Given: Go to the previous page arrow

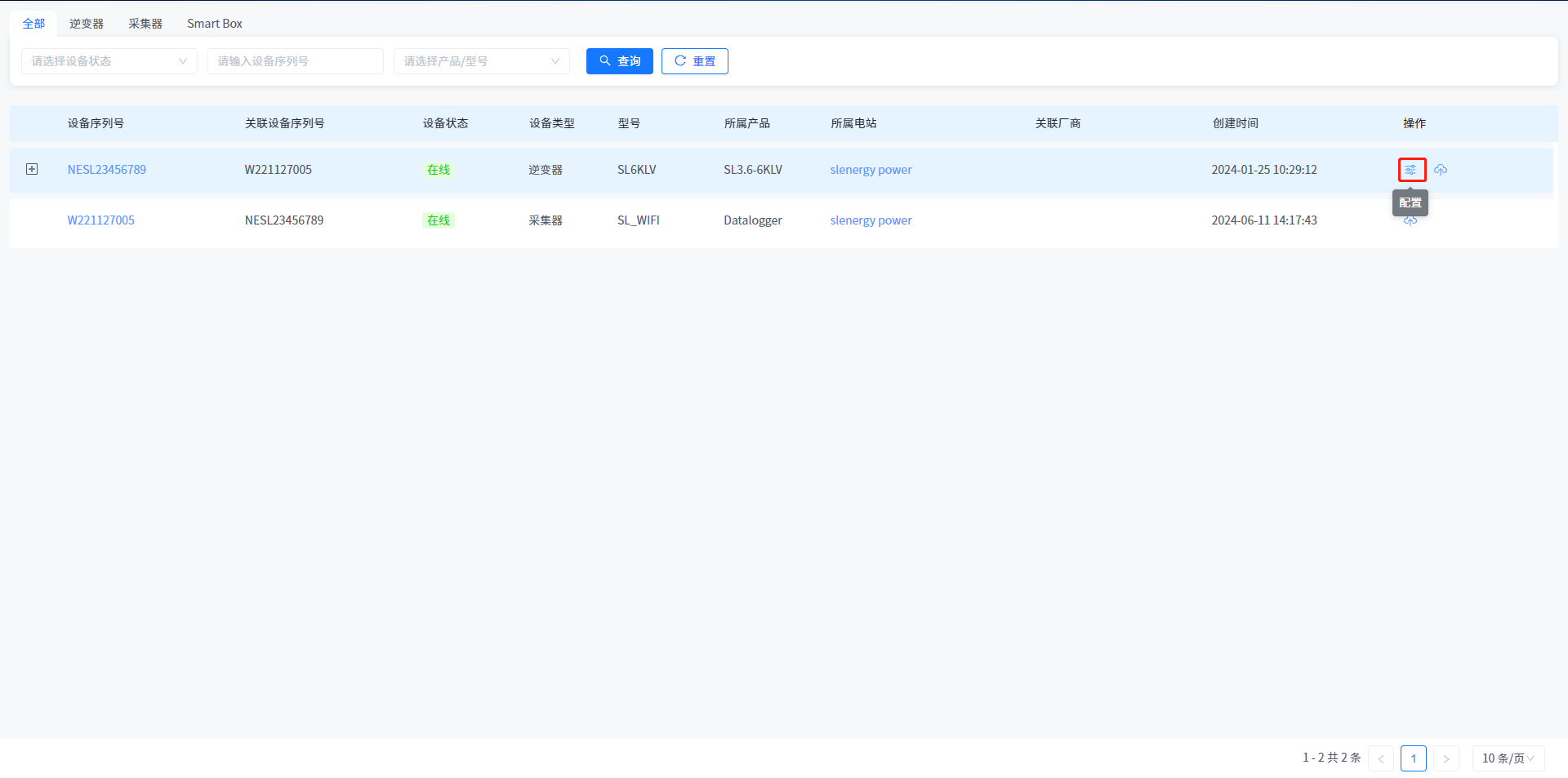Looking at the screenshot, I should coord(1381,758).
